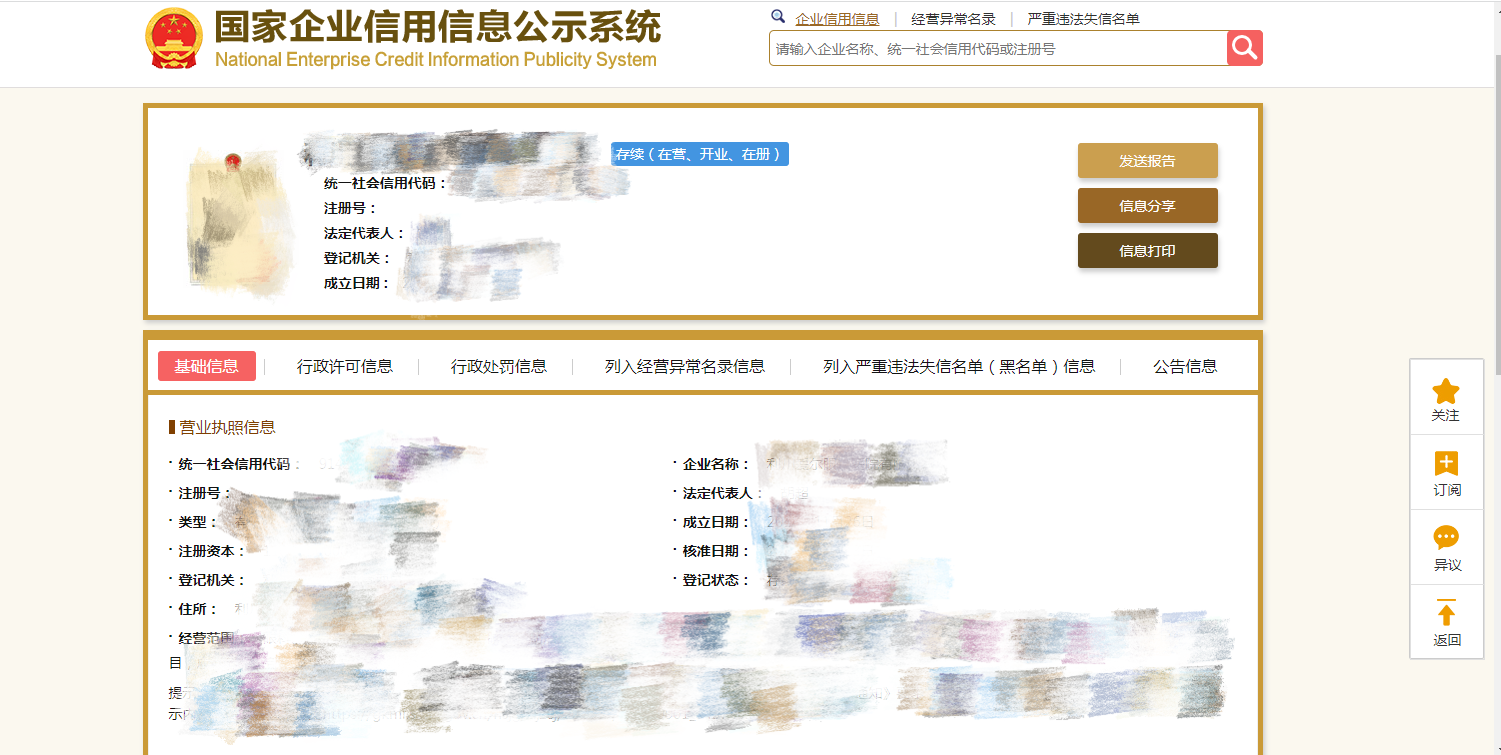Click the 订阅 subscribe bookmark icon
Screen dimensions: 1501x755
tap(1446, 464)
